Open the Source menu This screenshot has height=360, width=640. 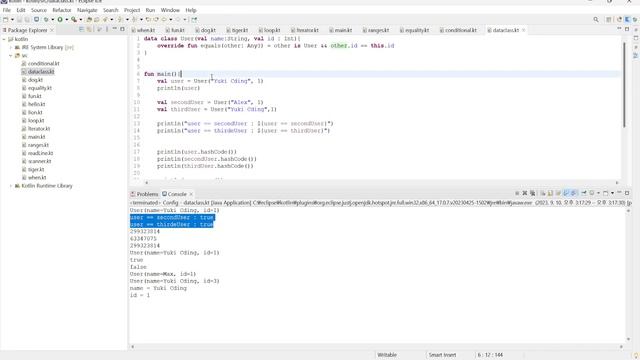tap(39, 10)
